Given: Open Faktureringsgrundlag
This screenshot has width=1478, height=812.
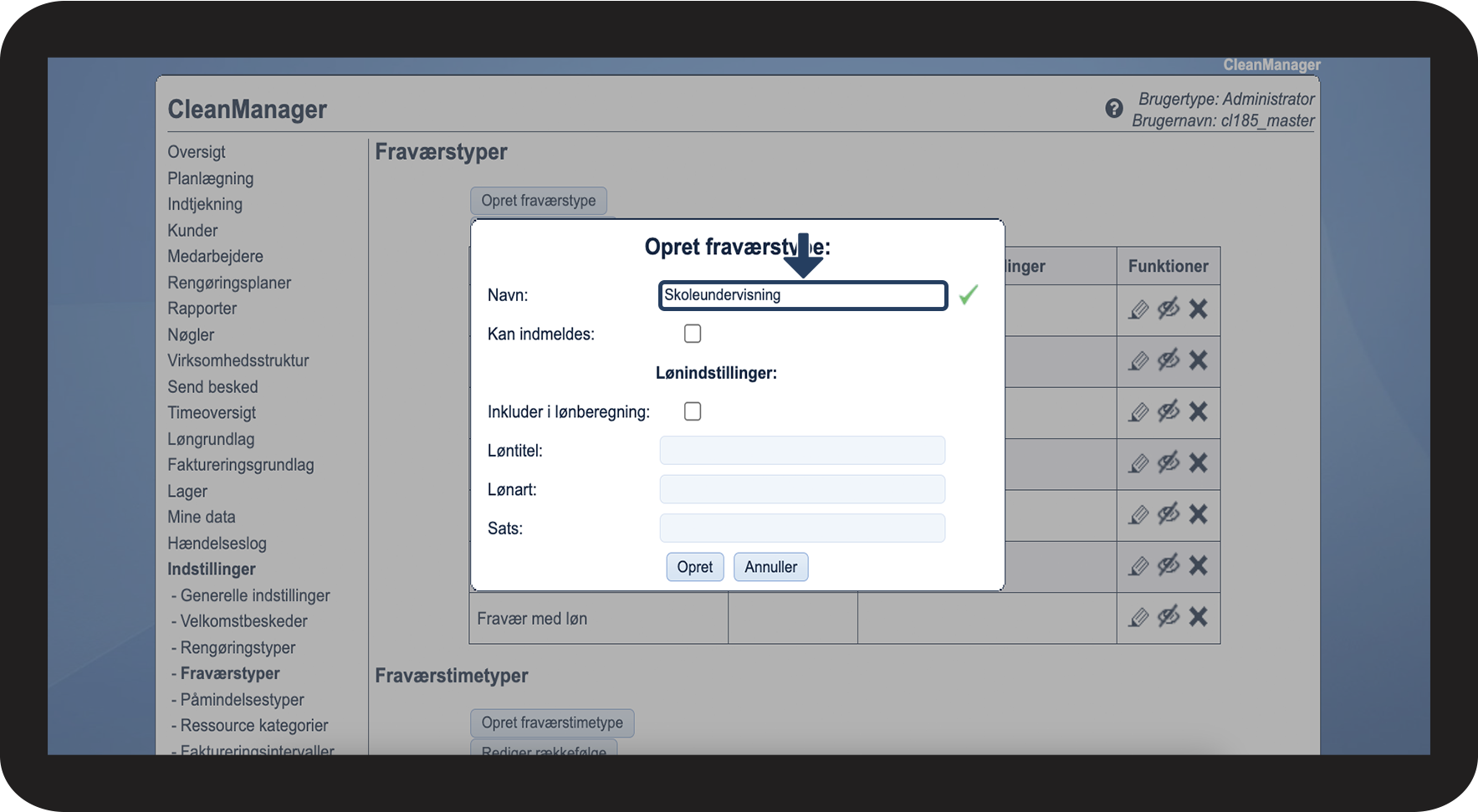Looking at the screenshot, I should coord(241,465).
